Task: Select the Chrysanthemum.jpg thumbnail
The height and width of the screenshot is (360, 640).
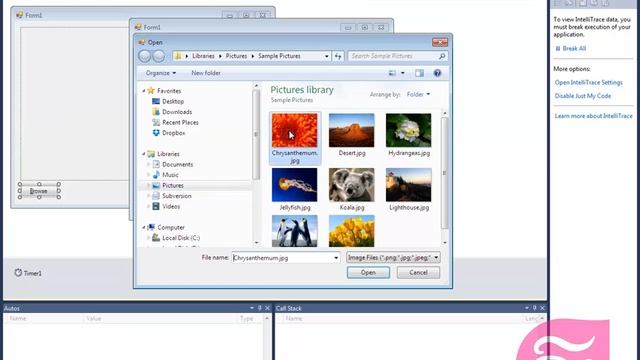Action: tap(294, 130)
